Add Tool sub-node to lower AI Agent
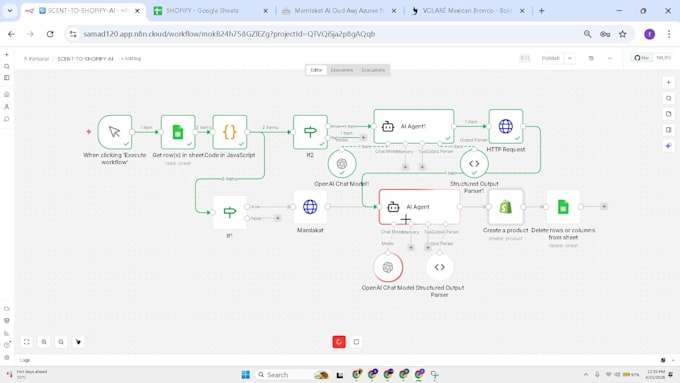The width and height of the screenshot is (680, 383). click(x=428, y=248)
